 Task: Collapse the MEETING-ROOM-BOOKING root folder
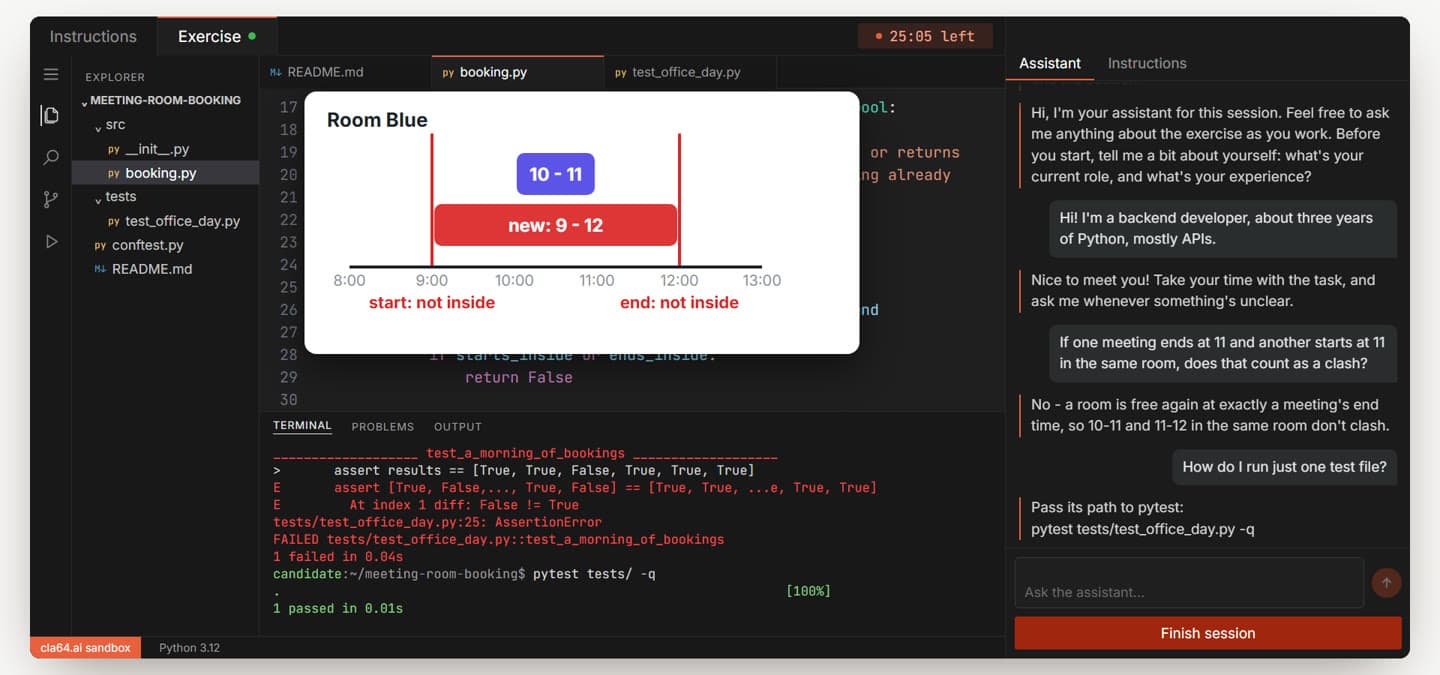tap(165, 101)
